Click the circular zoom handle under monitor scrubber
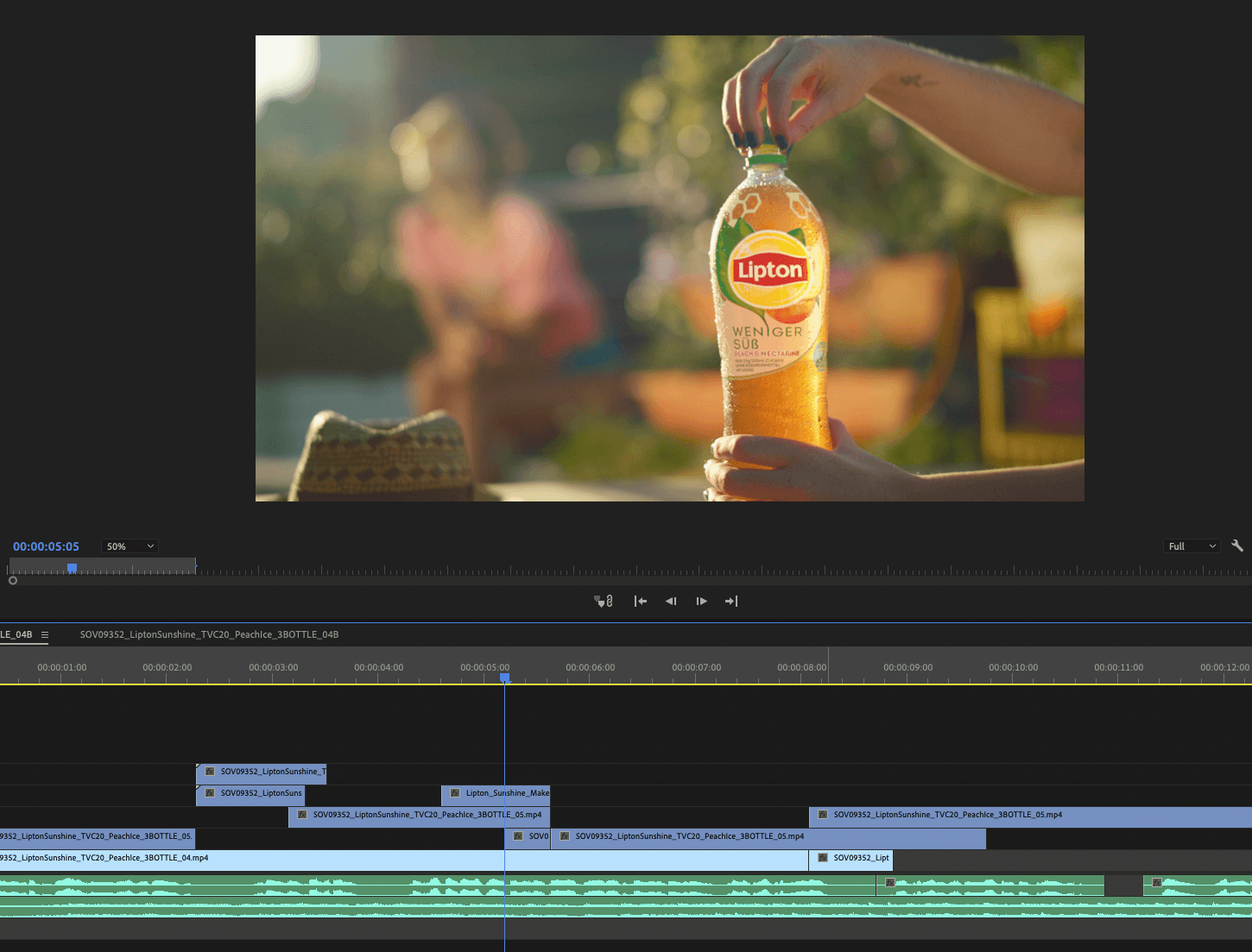1252x952 pixels. (13, 580)
